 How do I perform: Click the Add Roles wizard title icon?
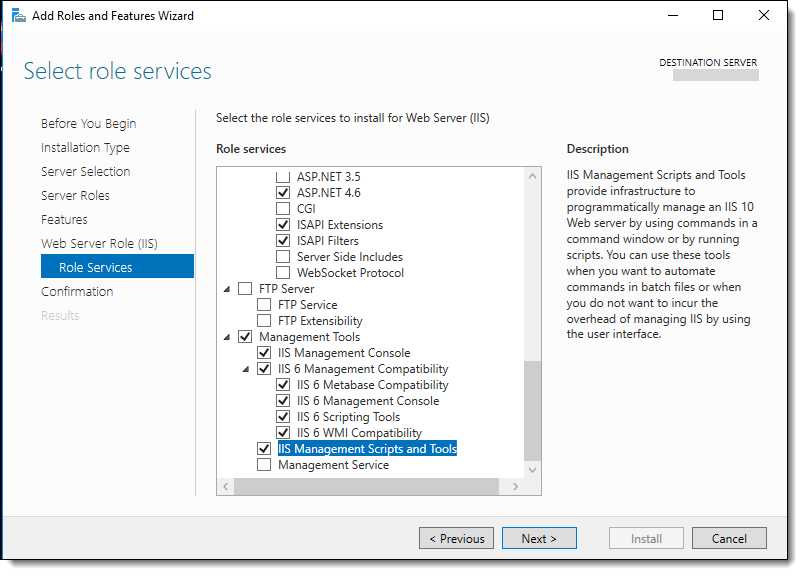[x=18, y=16]
